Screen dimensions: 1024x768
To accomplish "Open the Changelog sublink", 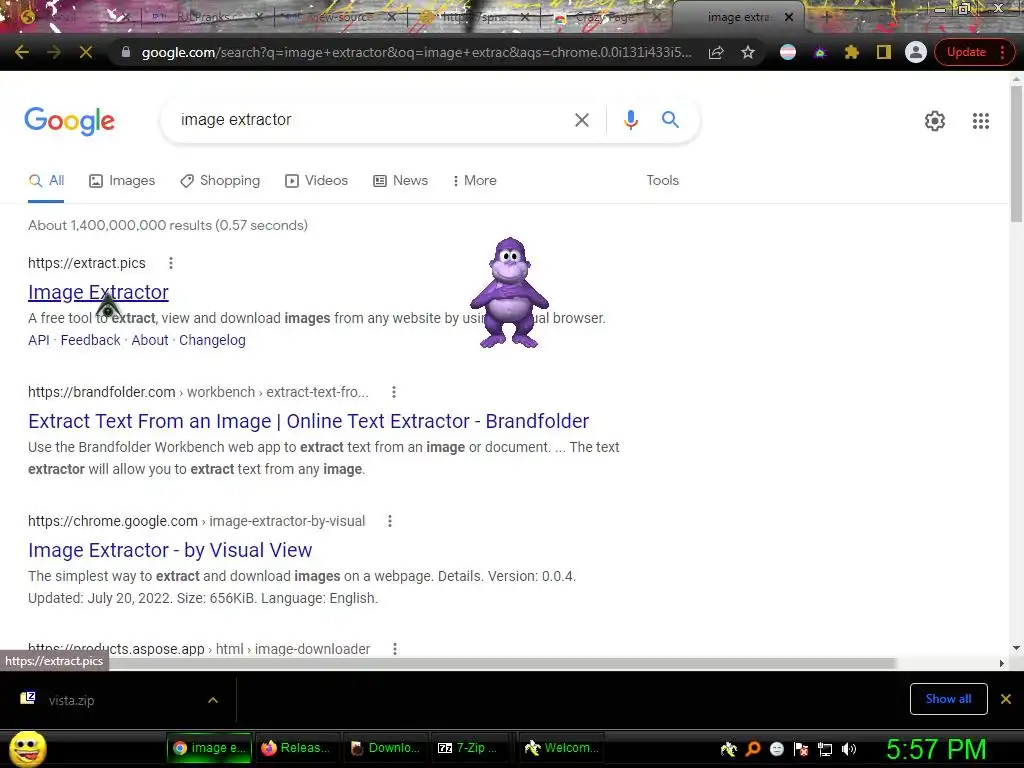I will click(x=212, y=340).
